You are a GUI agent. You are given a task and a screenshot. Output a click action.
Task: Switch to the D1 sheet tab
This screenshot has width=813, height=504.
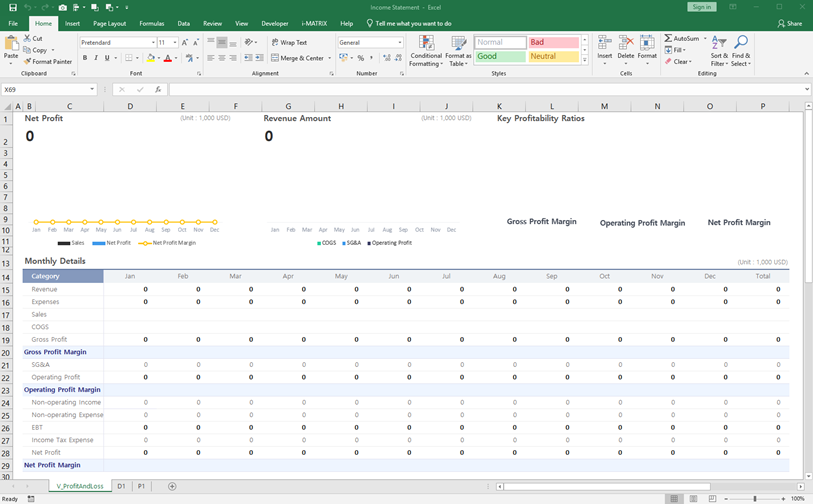coord(121,486)
